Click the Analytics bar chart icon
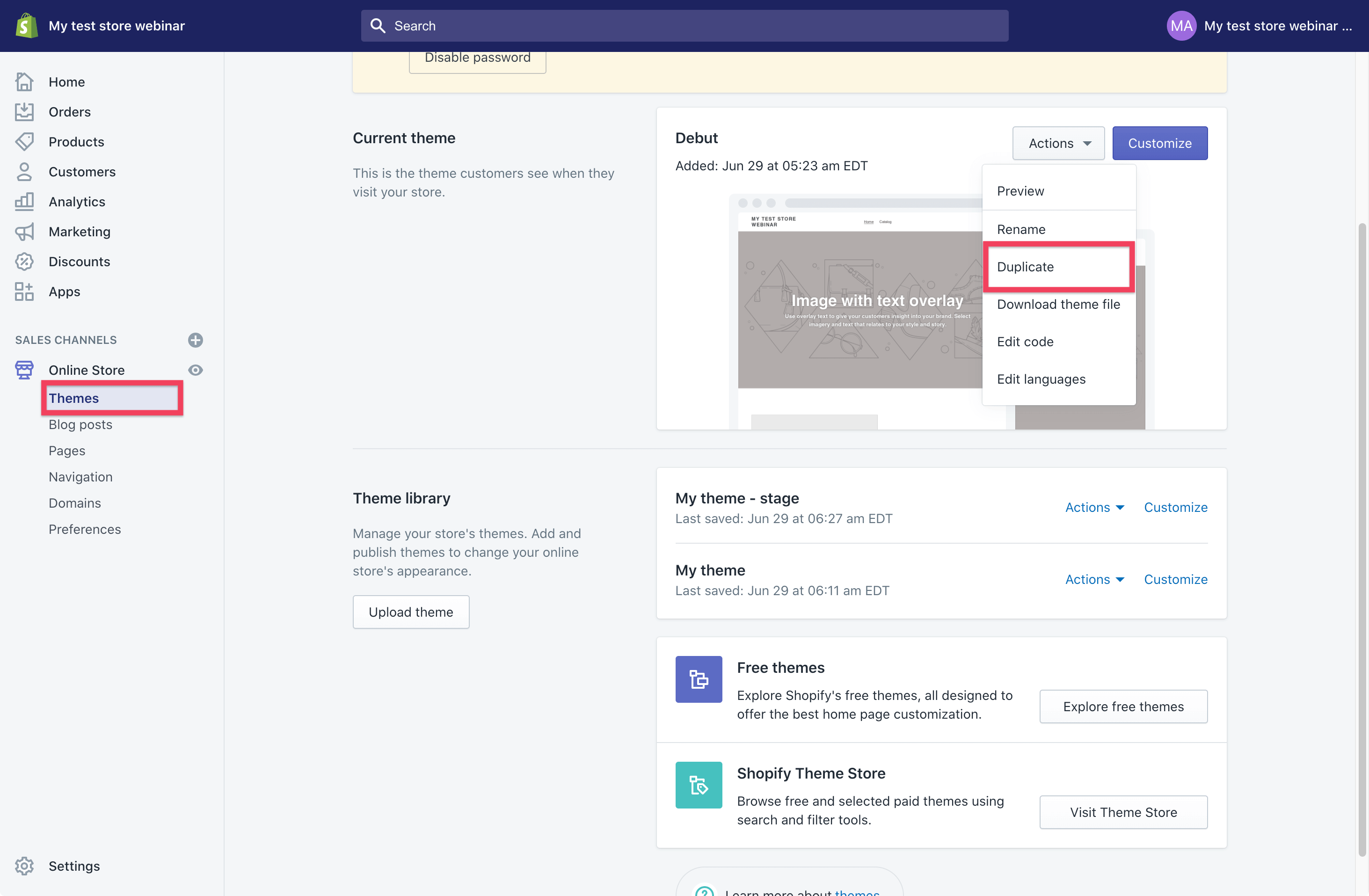 coord(24,201)
